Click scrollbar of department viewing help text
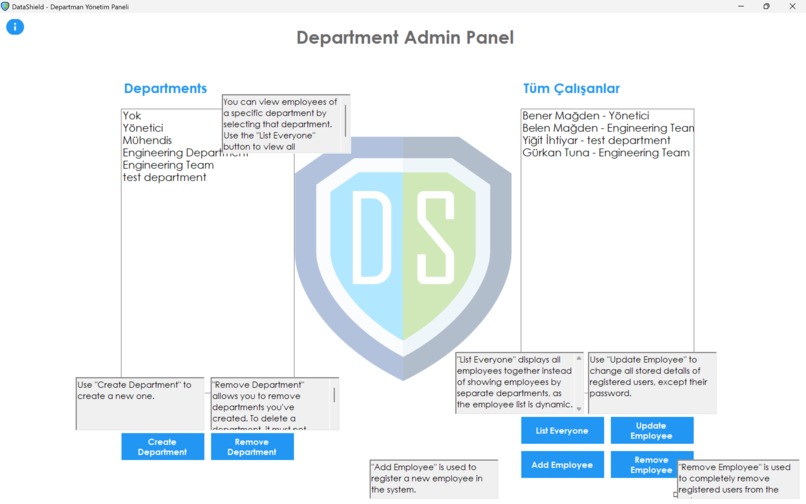 coord(345,121)
